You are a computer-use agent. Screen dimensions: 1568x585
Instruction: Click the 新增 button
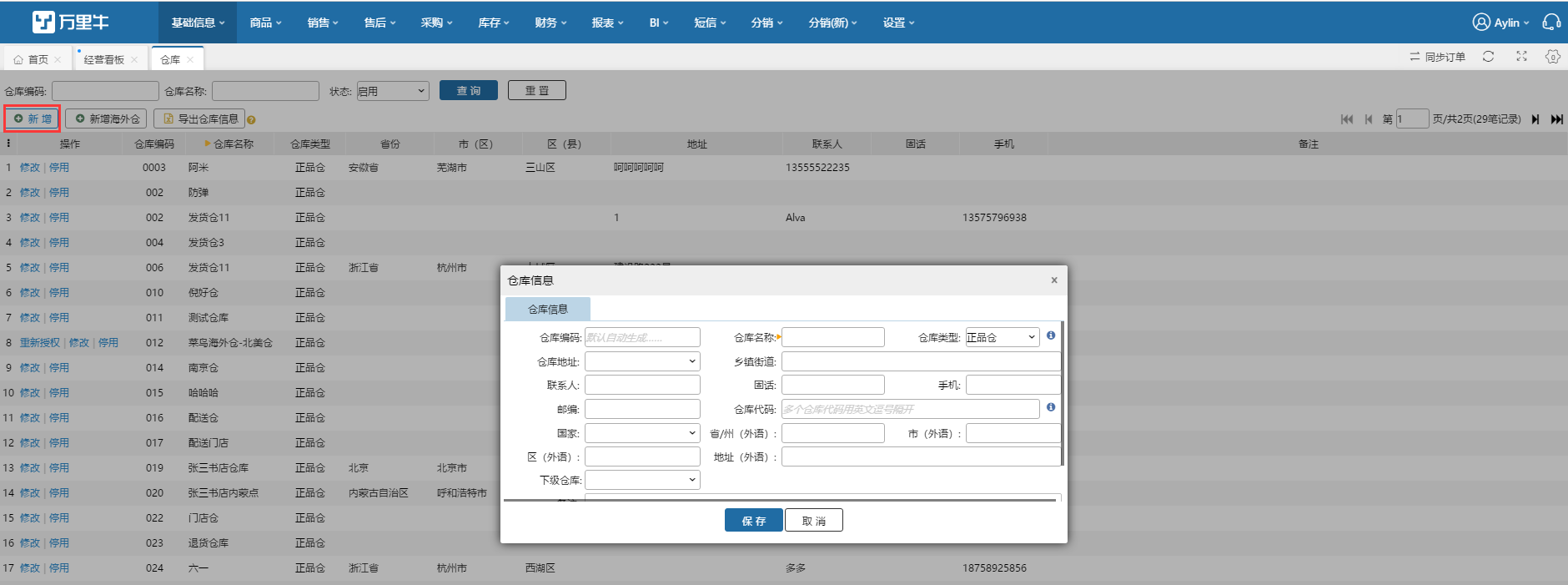coord(33,119)
